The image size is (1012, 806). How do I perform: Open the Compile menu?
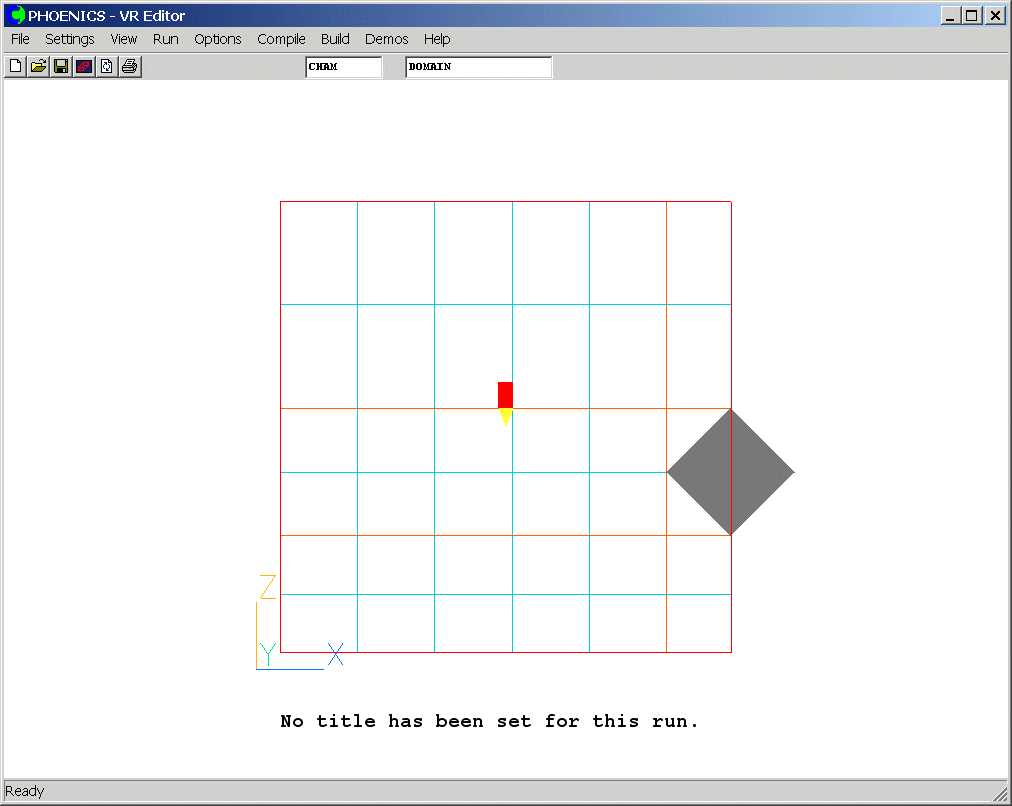click(x=281, y=39)
